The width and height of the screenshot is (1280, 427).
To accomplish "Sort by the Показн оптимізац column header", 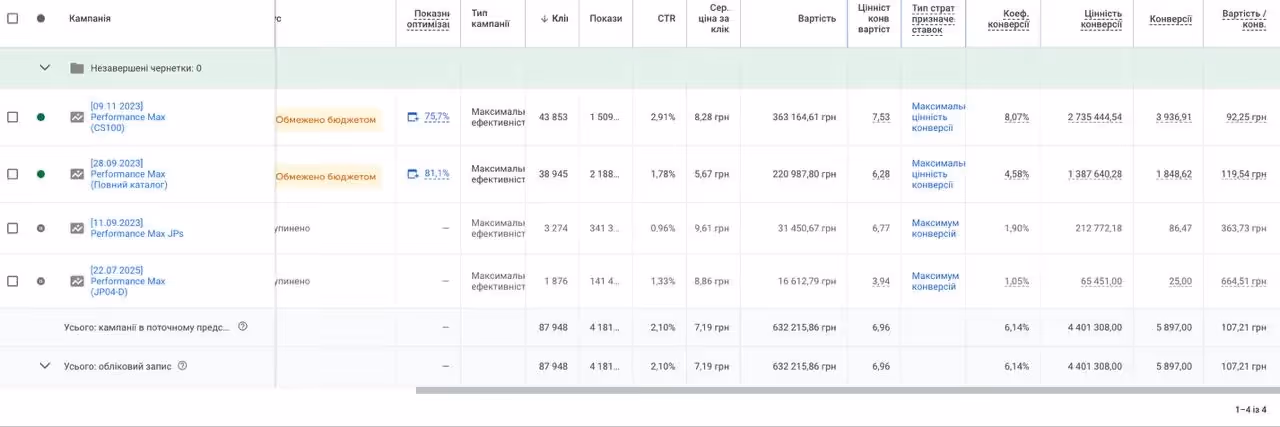I will click(x=431, y=18).
